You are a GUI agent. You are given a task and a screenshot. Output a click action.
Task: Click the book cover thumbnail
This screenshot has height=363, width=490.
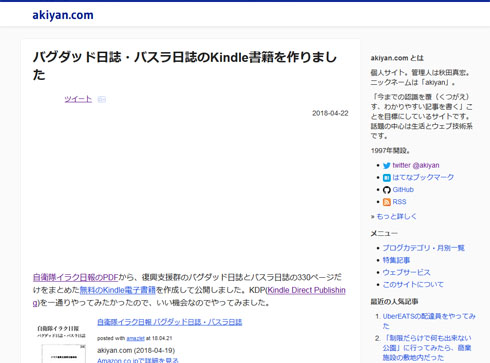pos(61,343)
